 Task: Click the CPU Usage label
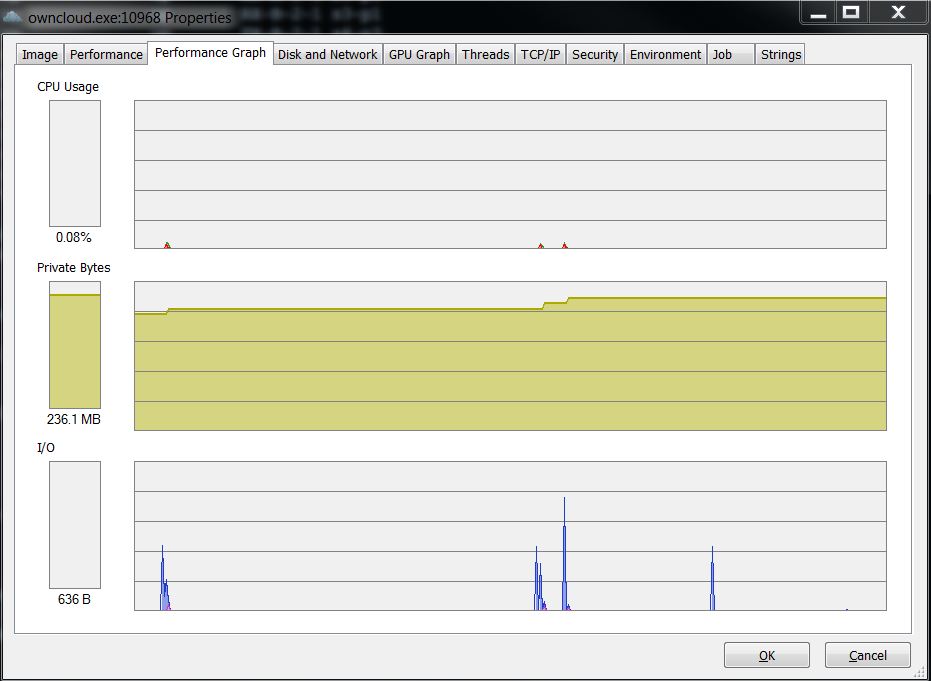pos(68,87)
